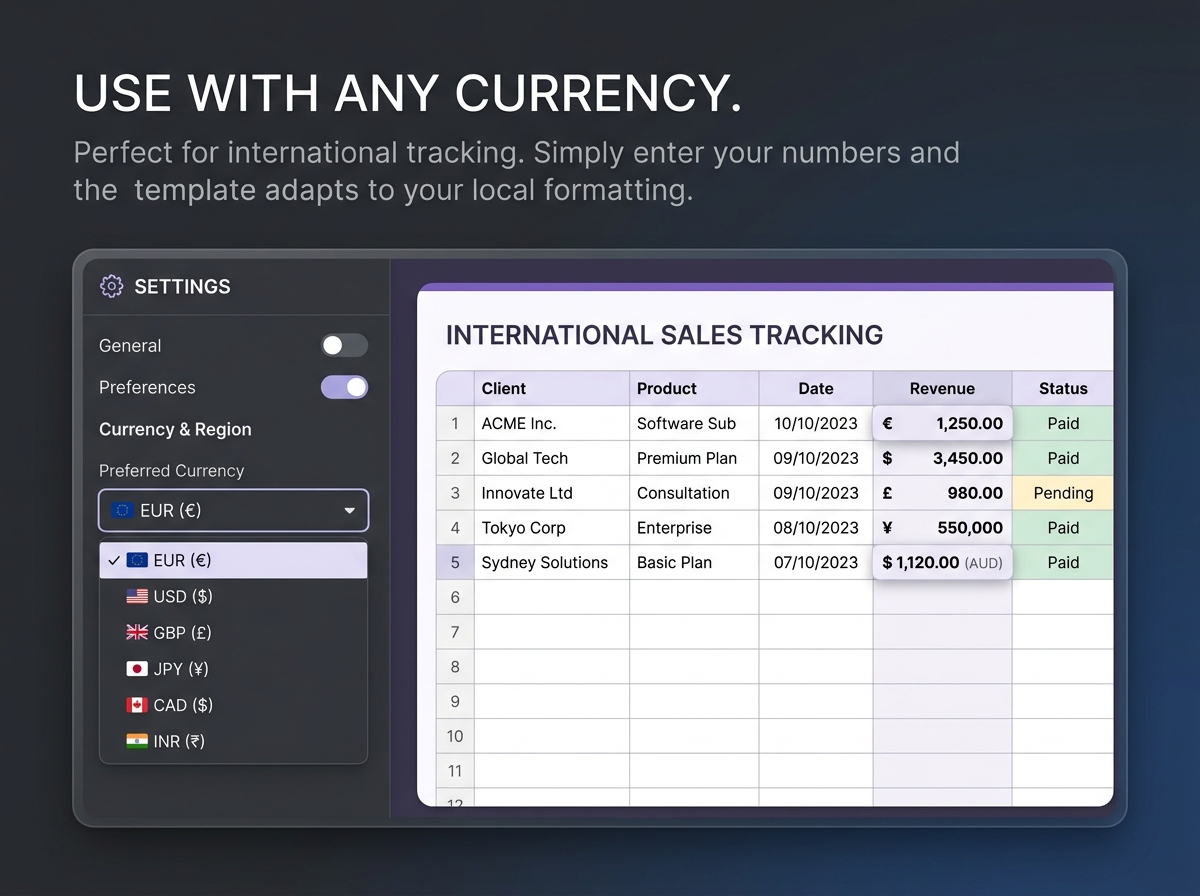Click the Preferred Currency dropdown arrow
Viewport: 1200px width, 896px height.
349,511
